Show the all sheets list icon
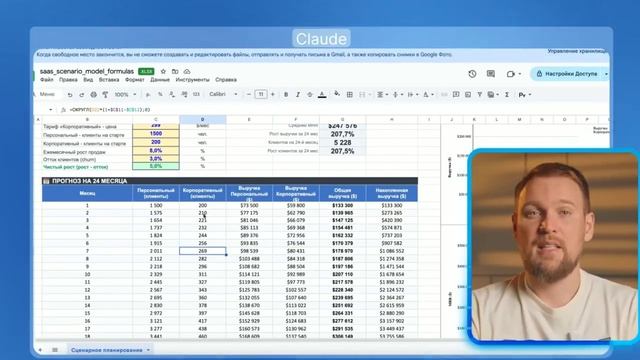 [x=55, y=350]
